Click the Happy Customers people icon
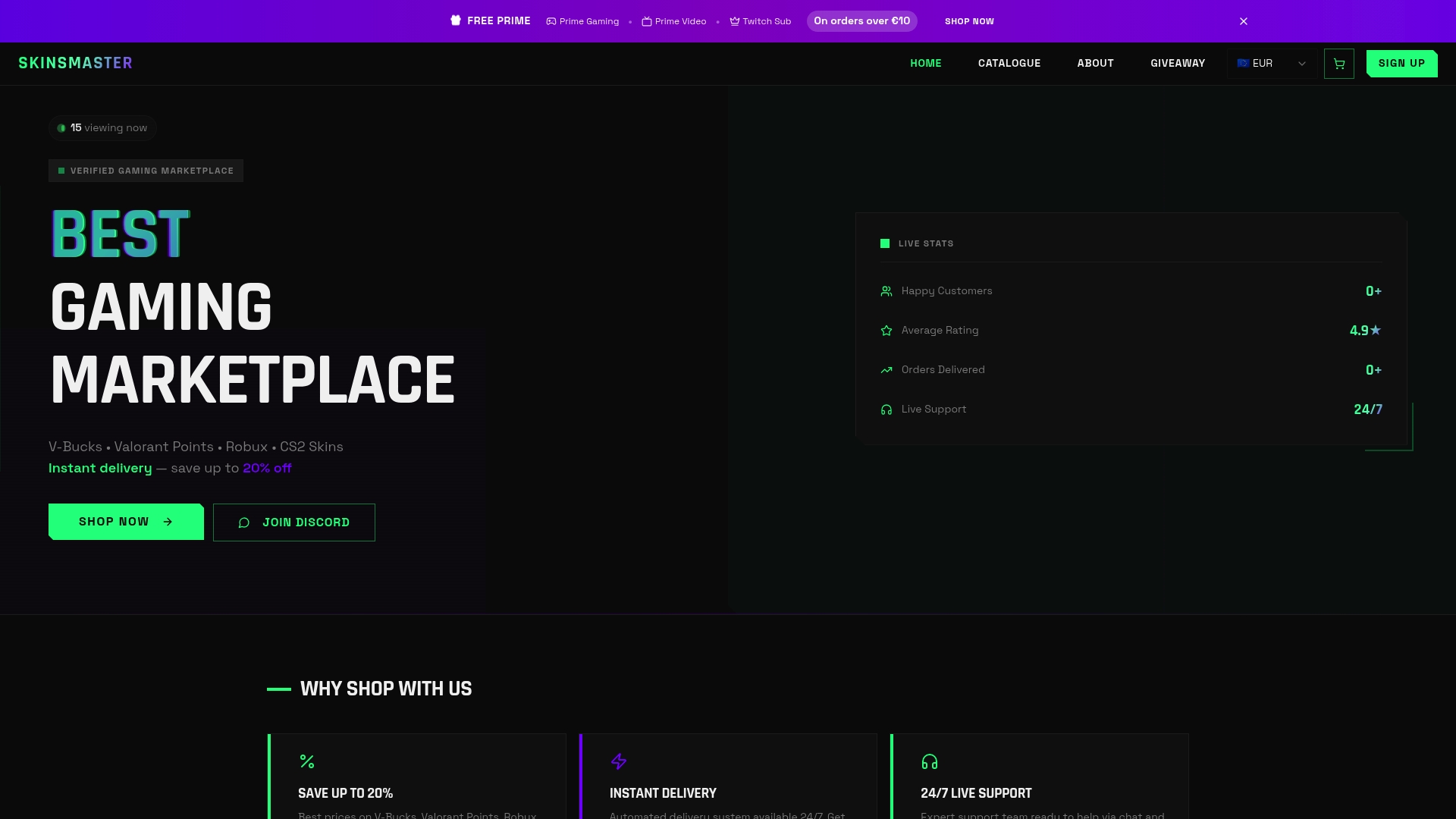 pos(886,291)
